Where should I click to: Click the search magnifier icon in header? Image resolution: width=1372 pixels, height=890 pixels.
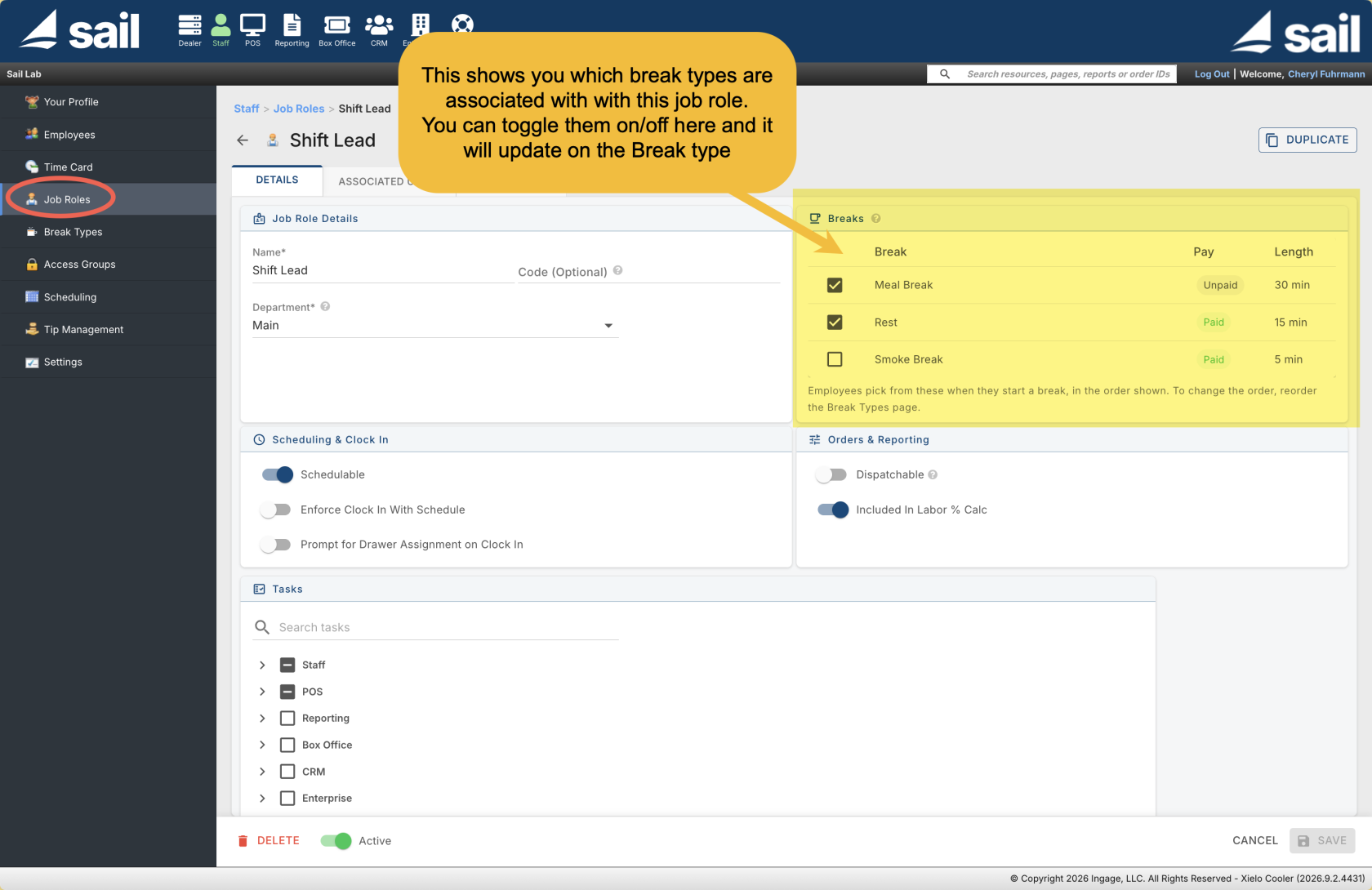point(945,74)
